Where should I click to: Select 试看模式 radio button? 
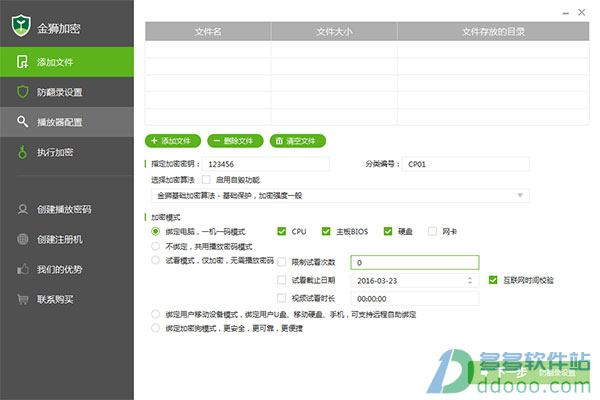pos(155,260)
